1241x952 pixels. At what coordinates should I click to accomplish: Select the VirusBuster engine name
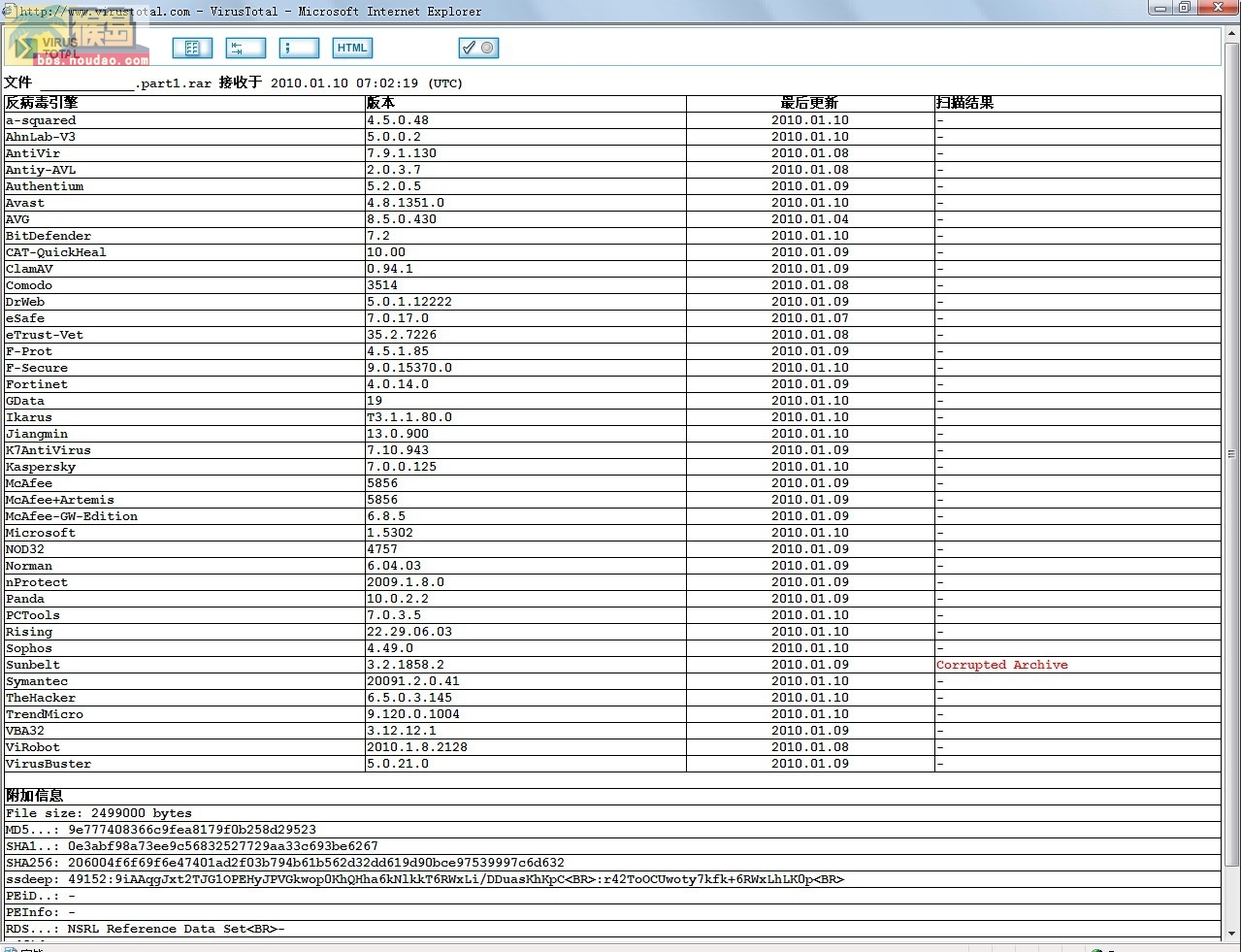(49, 764)
